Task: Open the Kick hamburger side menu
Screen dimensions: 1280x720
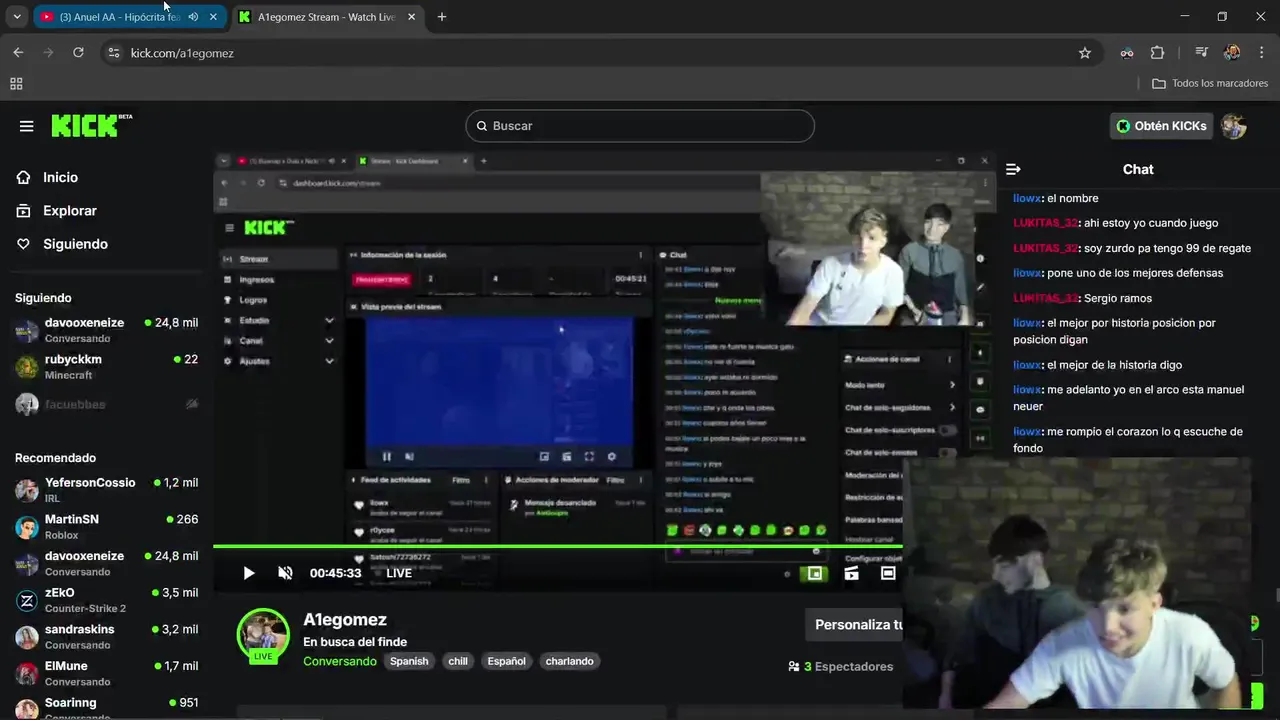Action: tap(26, 126)
